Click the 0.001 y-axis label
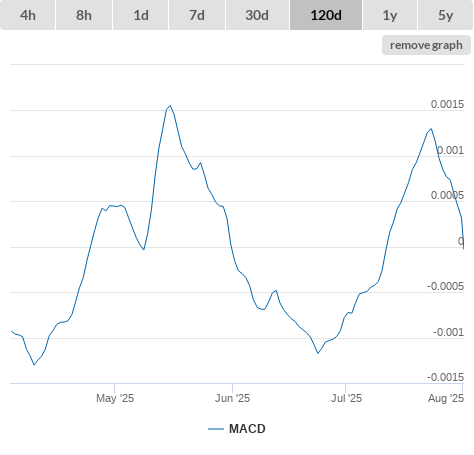This screenshot has height=455, width=474. (x=450, y=150)
